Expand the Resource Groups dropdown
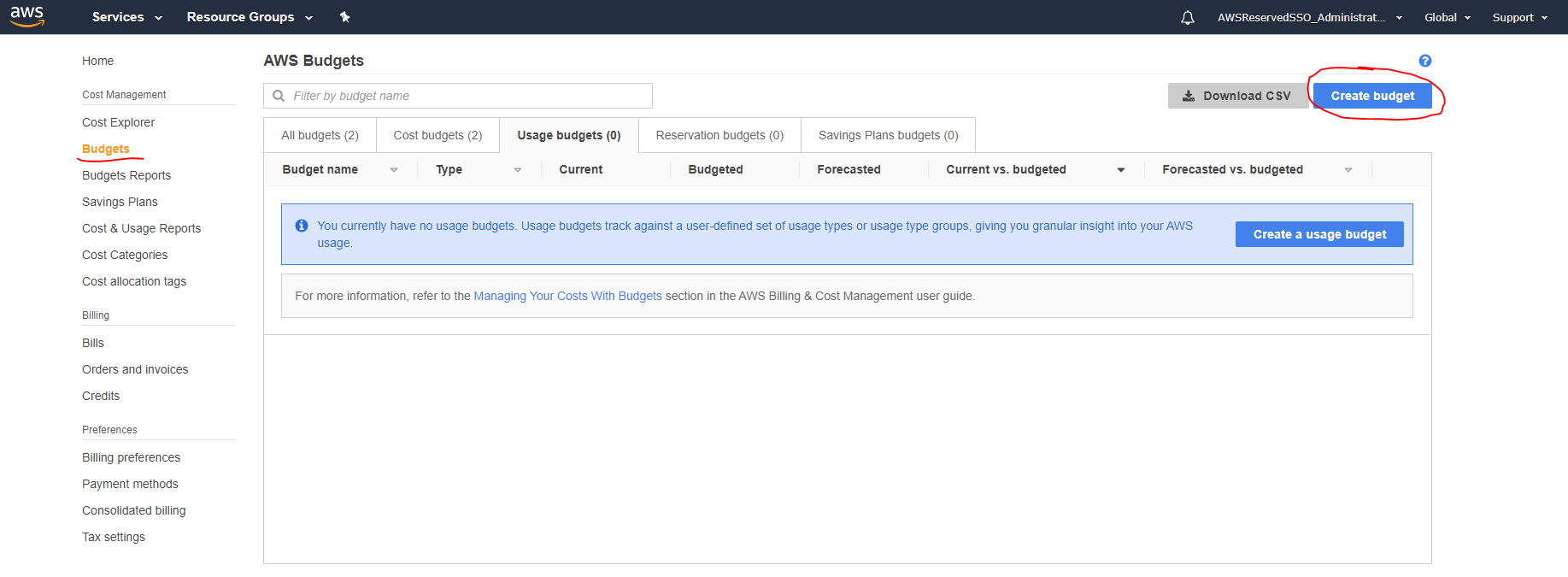Image resolution: width=1568 pixels, height=577 pixels. coord(250,17)
